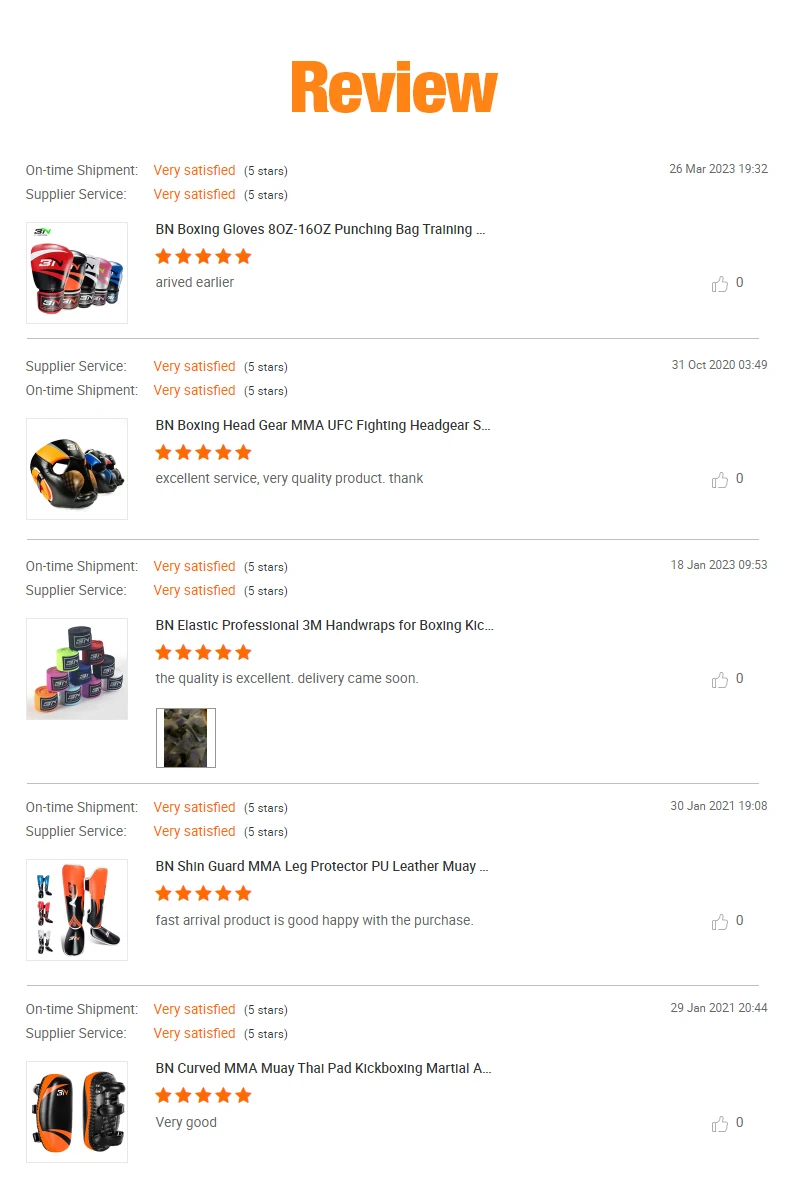Click thumbs-up on the headgear review
The width and height of the screenshot is (790, 1200).
point(720,480)
